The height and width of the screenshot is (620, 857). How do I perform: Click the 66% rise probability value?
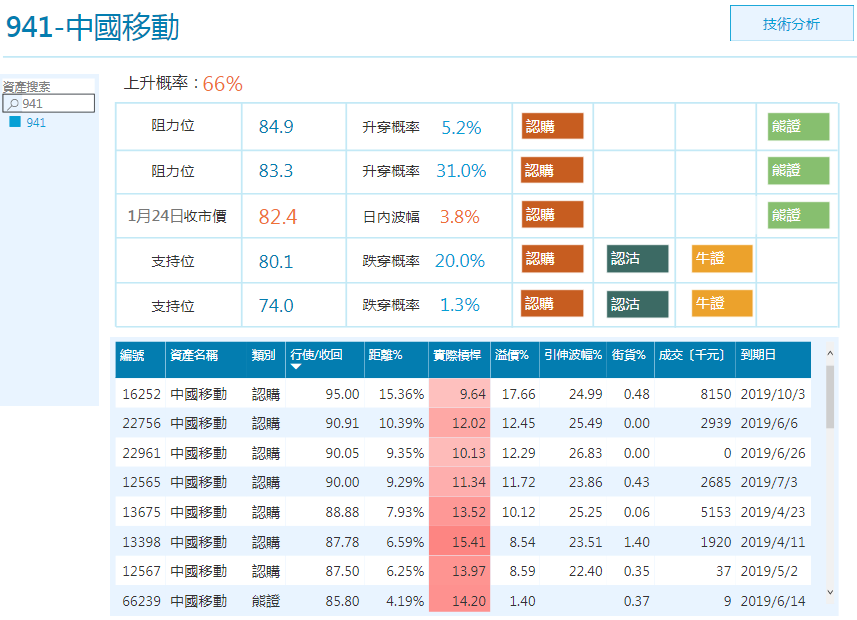[222, 84]
